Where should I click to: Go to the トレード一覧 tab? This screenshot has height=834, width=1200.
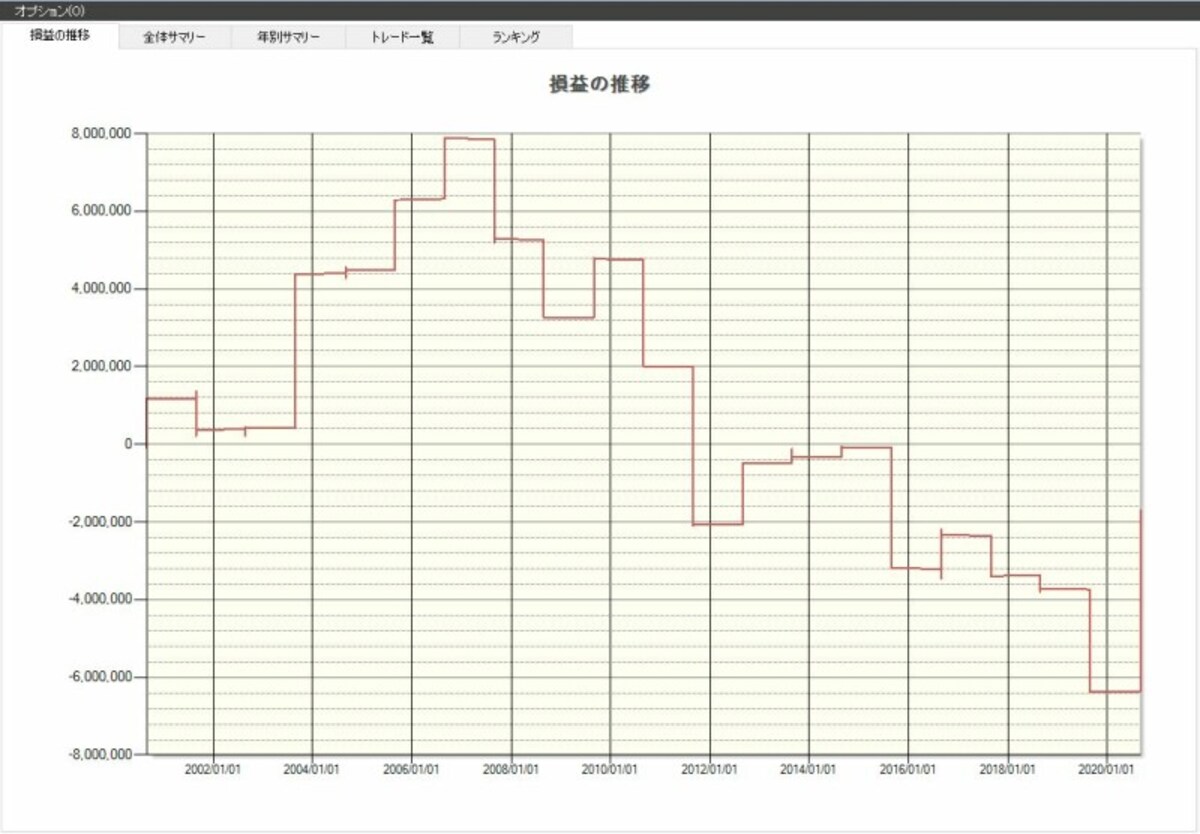pos(402,37)
